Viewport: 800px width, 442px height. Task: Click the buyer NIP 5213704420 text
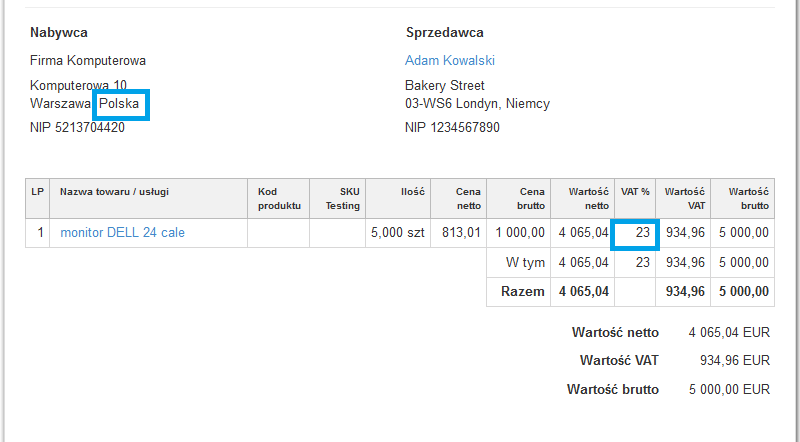click(x=77, y=128)
